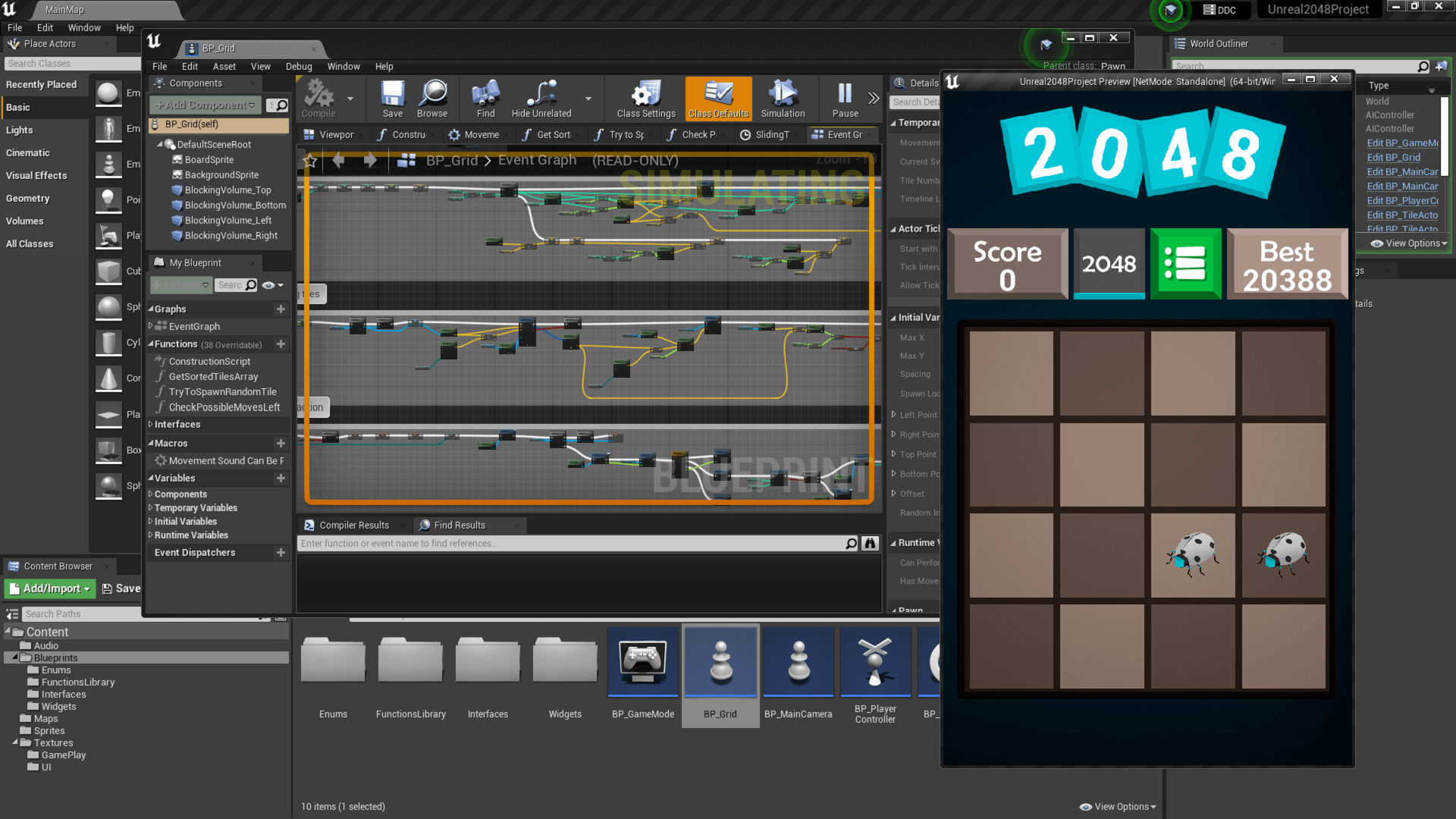Click the add macro plus icon
This screenshot has width=1456, height=819.
pos(281,443)
